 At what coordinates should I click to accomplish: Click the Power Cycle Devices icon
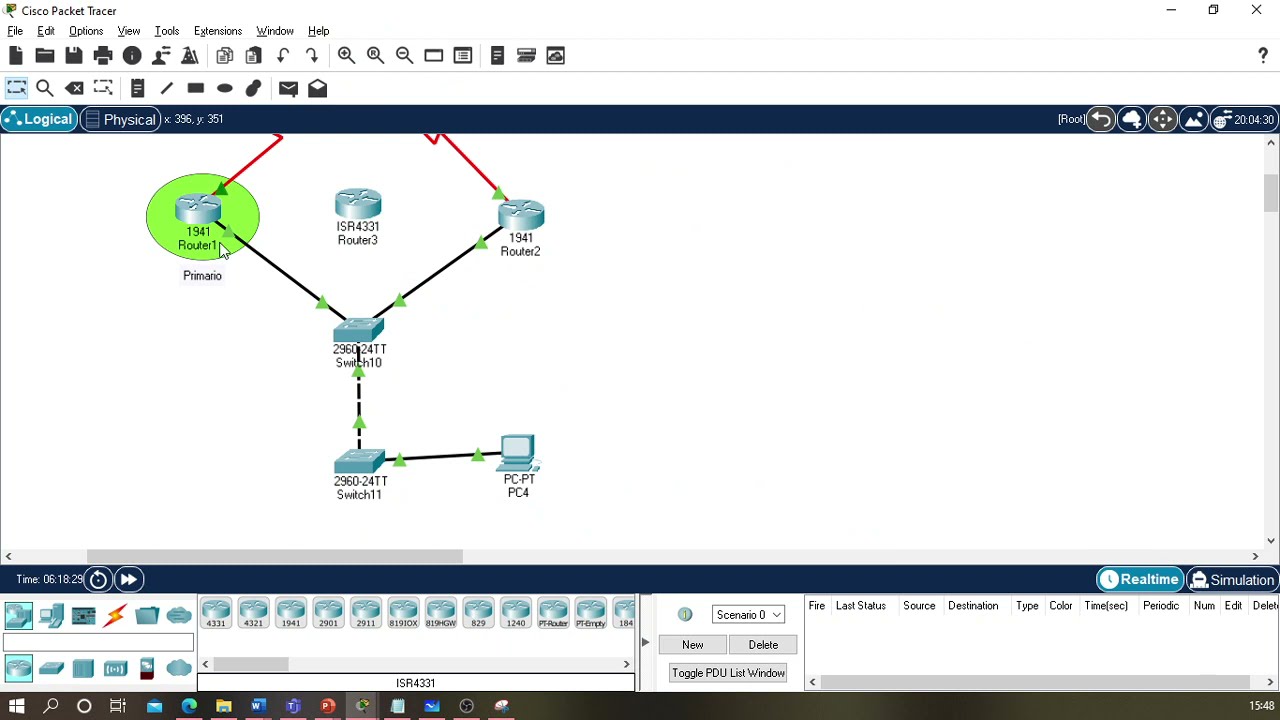[x=98, y=579]
